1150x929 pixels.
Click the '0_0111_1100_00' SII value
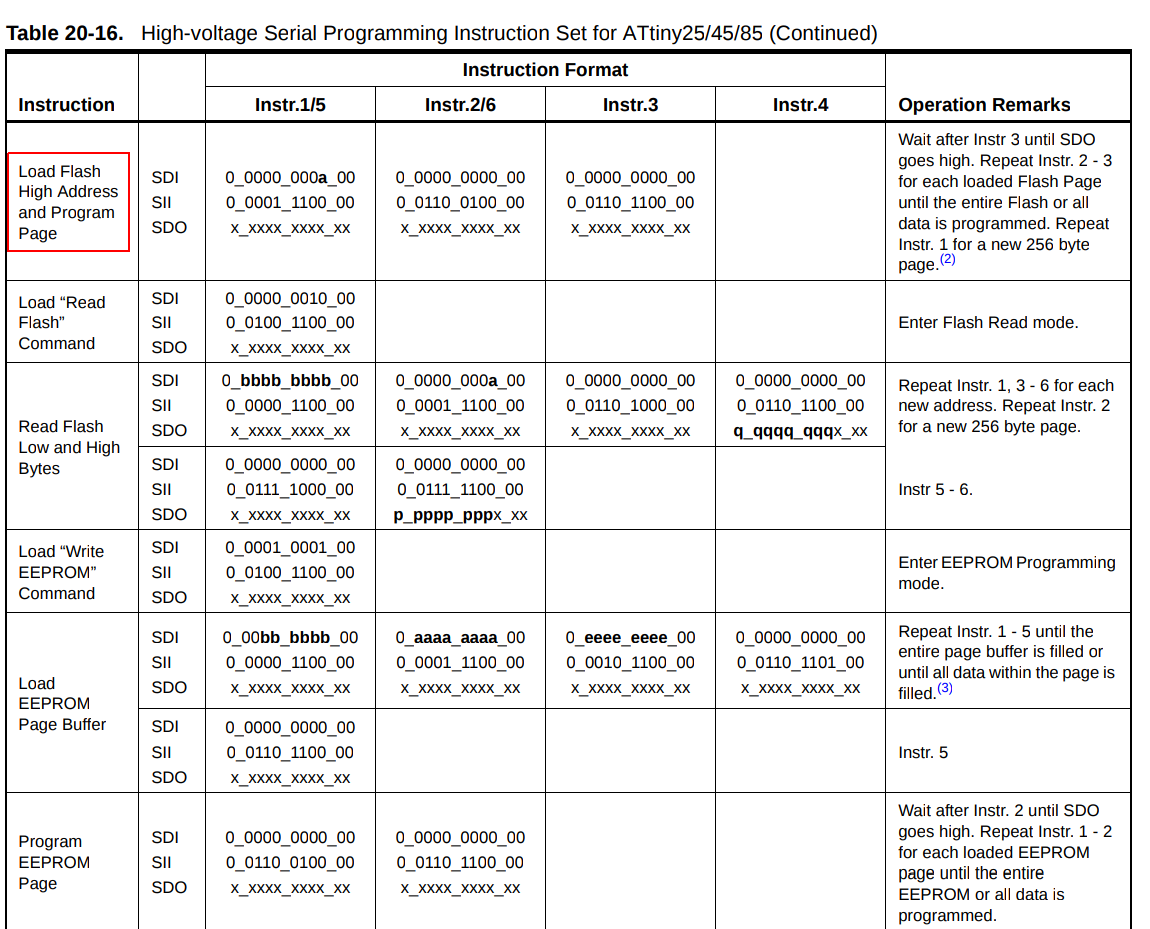(461, 489)
